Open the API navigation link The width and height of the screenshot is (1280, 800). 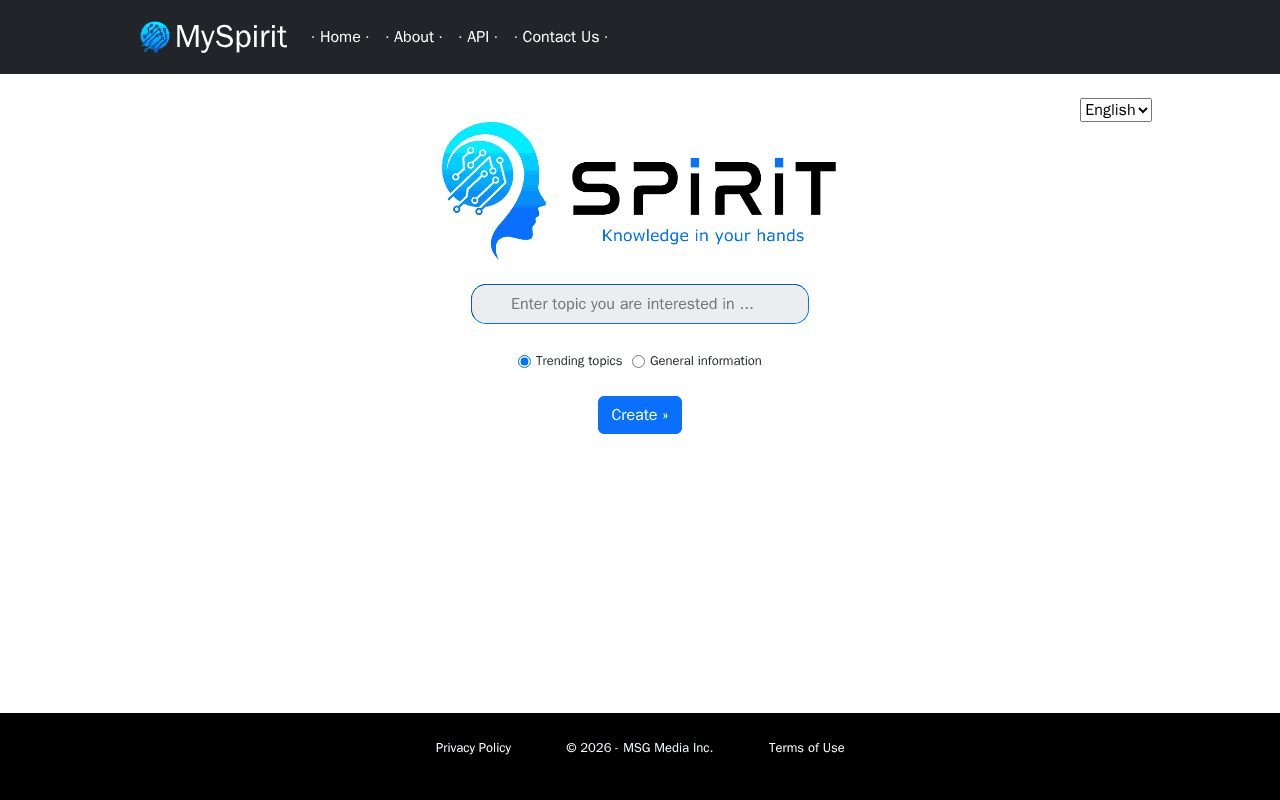click(478, 37)
